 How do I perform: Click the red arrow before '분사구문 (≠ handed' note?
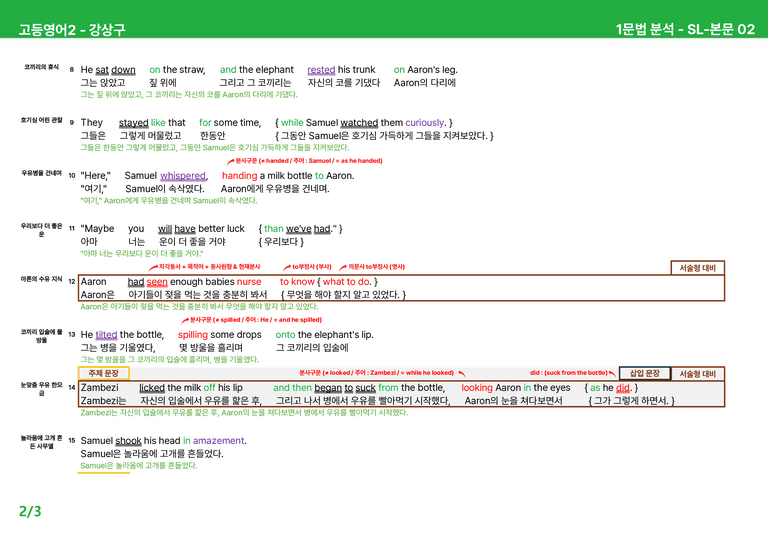pyautogui.click(x=231, y=162)
